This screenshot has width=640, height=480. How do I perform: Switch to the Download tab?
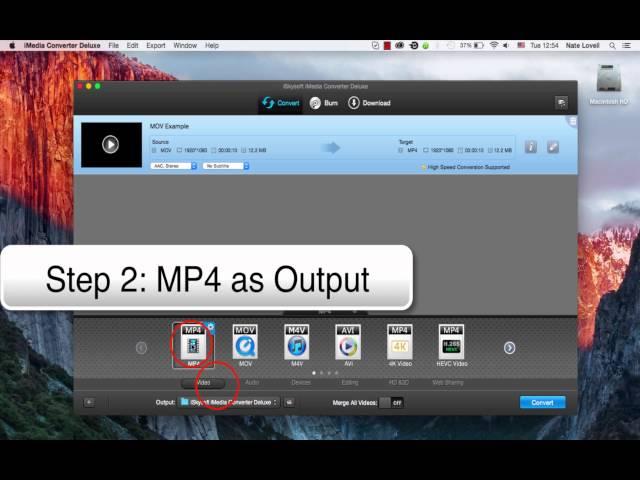[369, 103]
